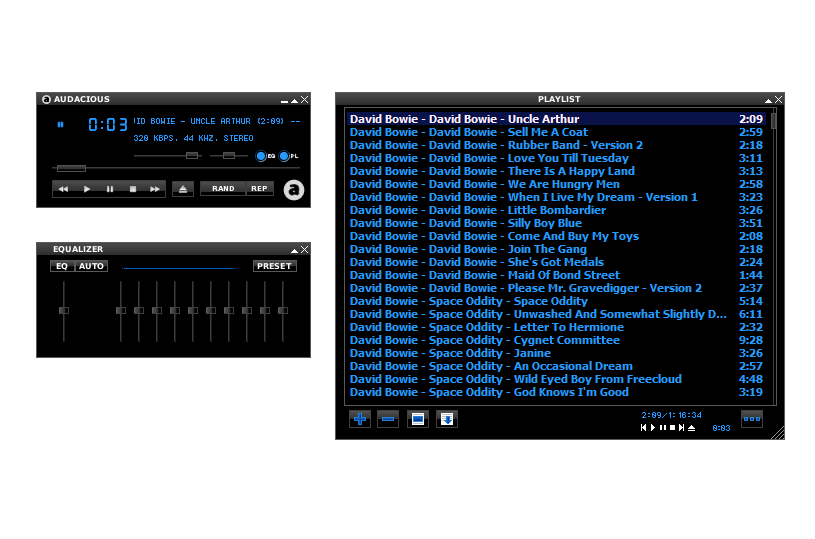
Task: Select 'Cygnet Committee' track
Action: 556,340
